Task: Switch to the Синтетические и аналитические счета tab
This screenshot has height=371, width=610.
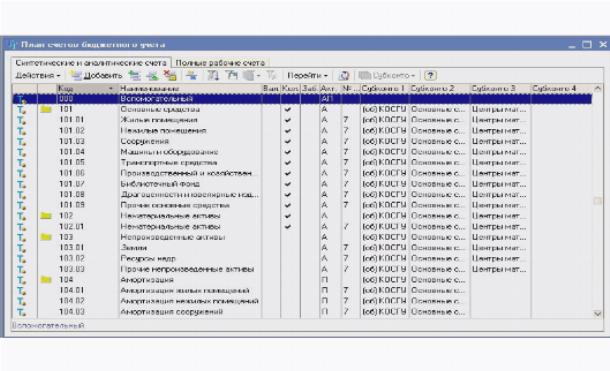Action: coord(91,63)
